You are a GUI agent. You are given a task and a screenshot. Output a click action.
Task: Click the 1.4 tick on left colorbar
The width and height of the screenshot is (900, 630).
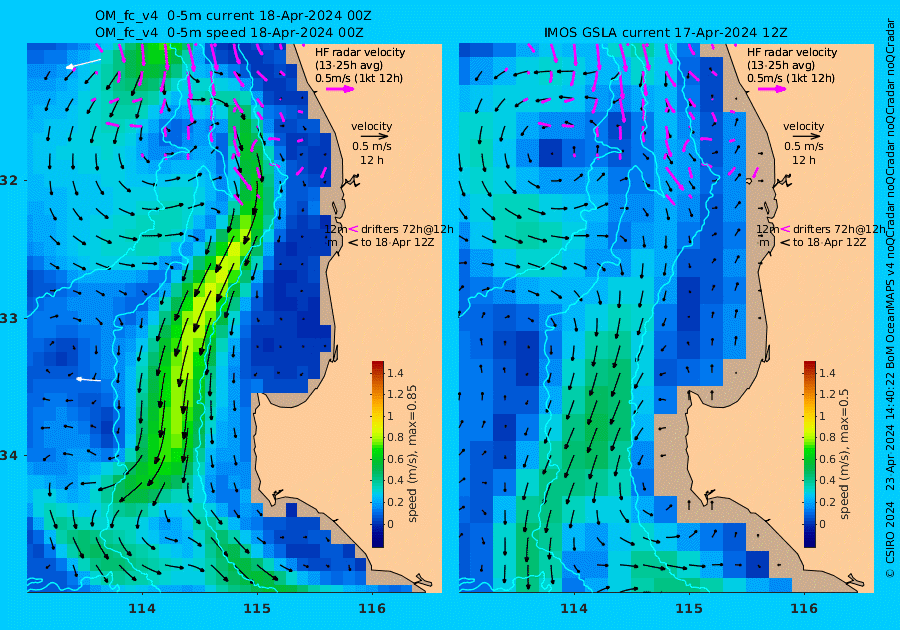tap(395, 374)
